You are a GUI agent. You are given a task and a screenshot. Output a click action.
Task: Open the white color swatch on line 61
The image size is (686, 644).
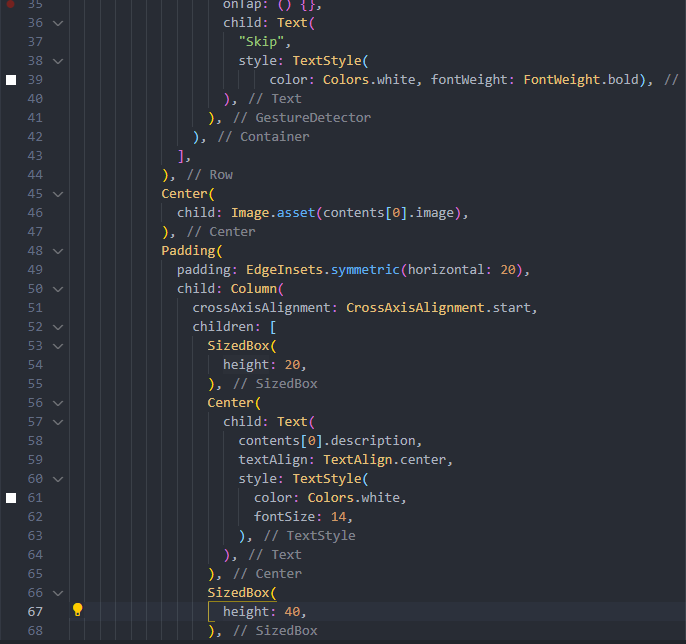(x=11, y=497)
